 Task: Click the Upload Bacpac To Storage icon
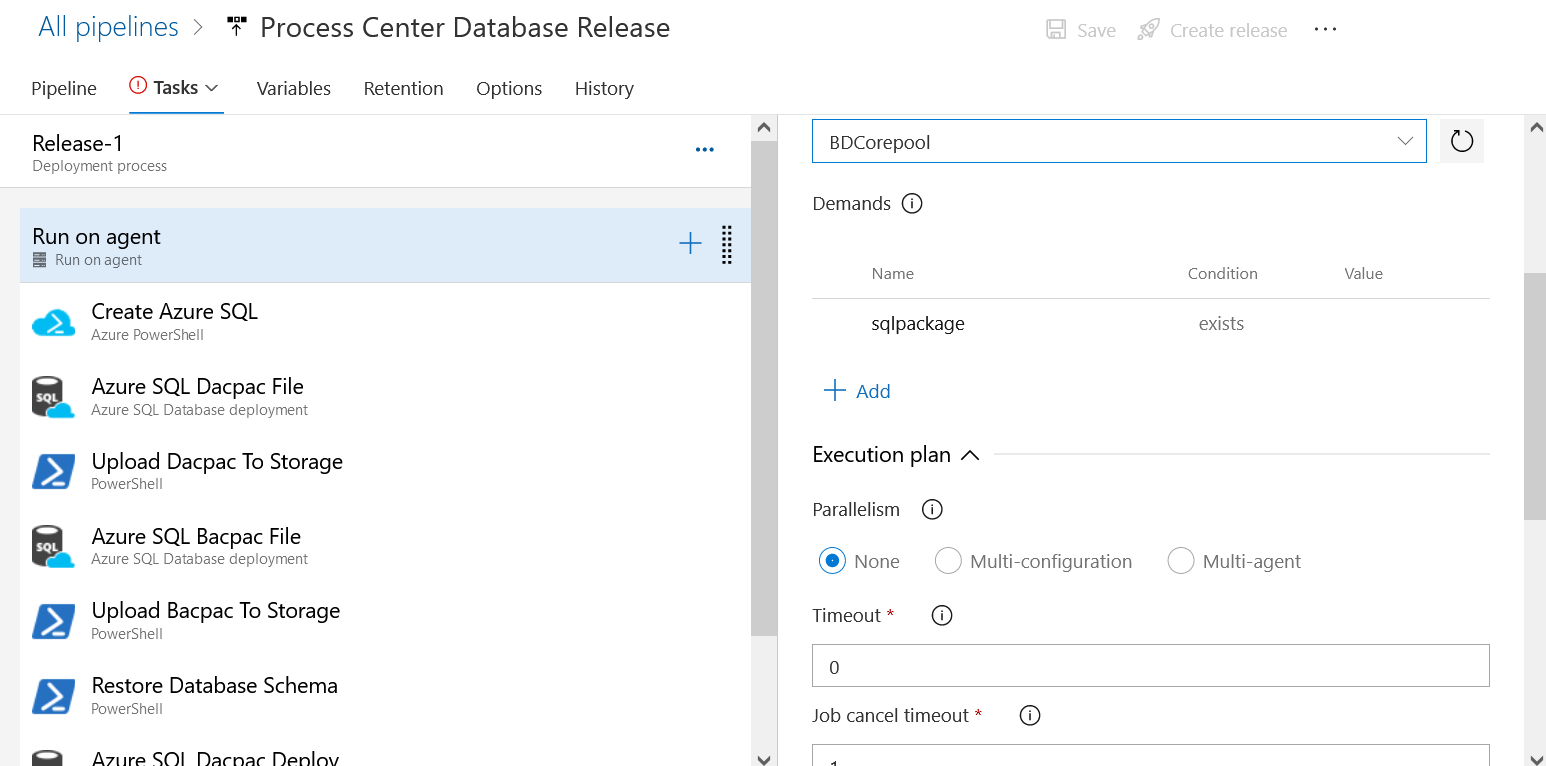[53, 621]
